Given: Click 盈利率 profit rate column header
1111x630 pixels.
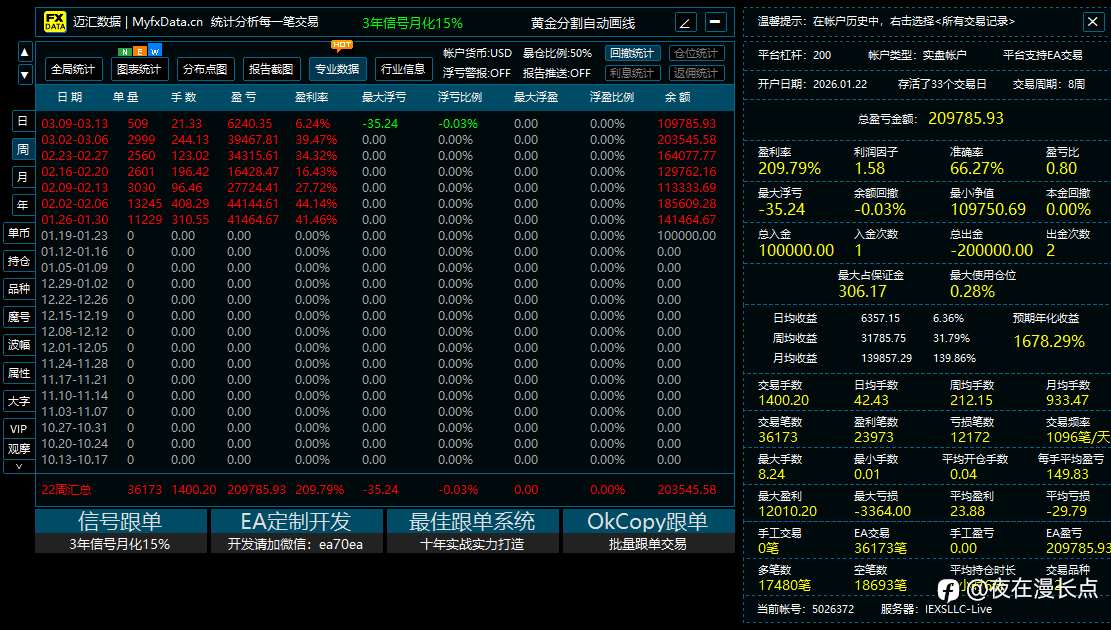Looking at the screenshot, I should (312, 97).
